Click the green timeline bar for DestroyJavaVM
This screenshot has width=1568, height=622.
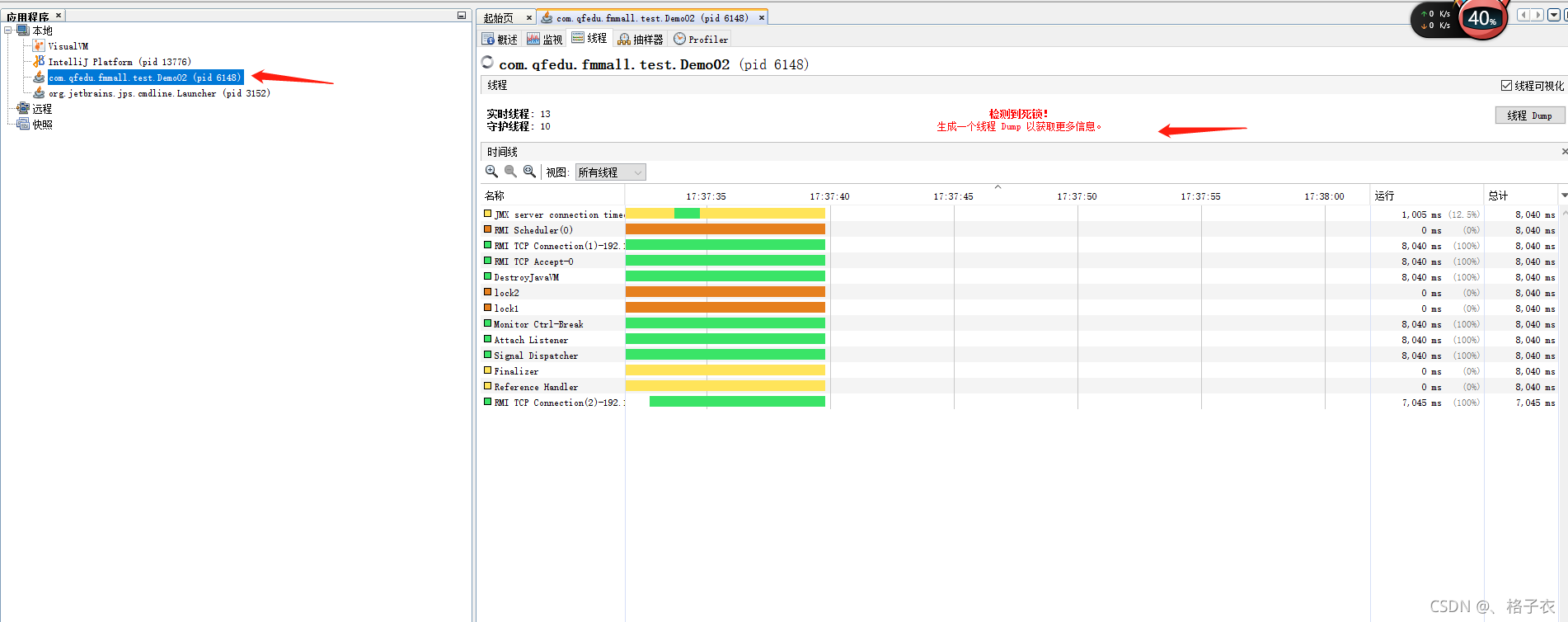click(725, 276)
